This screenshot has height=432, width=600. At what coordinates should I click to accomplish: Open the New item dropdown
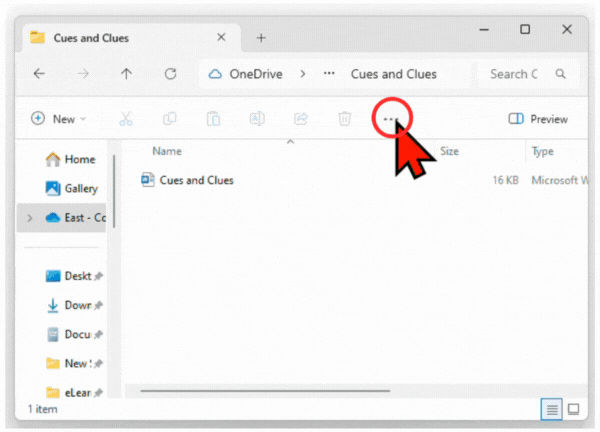click(58, 119)
